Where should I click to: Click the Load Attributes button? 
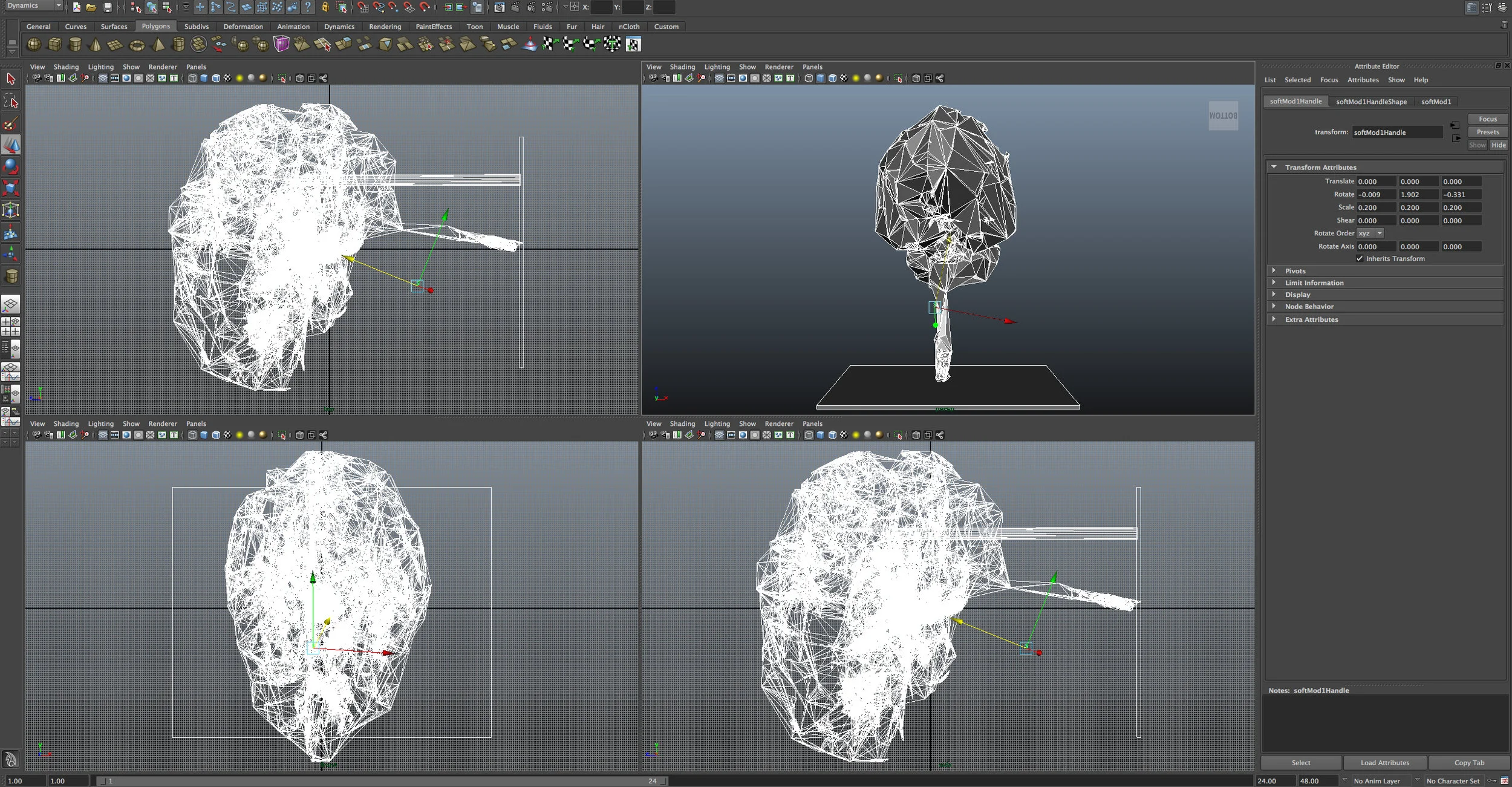[1384, 763]
